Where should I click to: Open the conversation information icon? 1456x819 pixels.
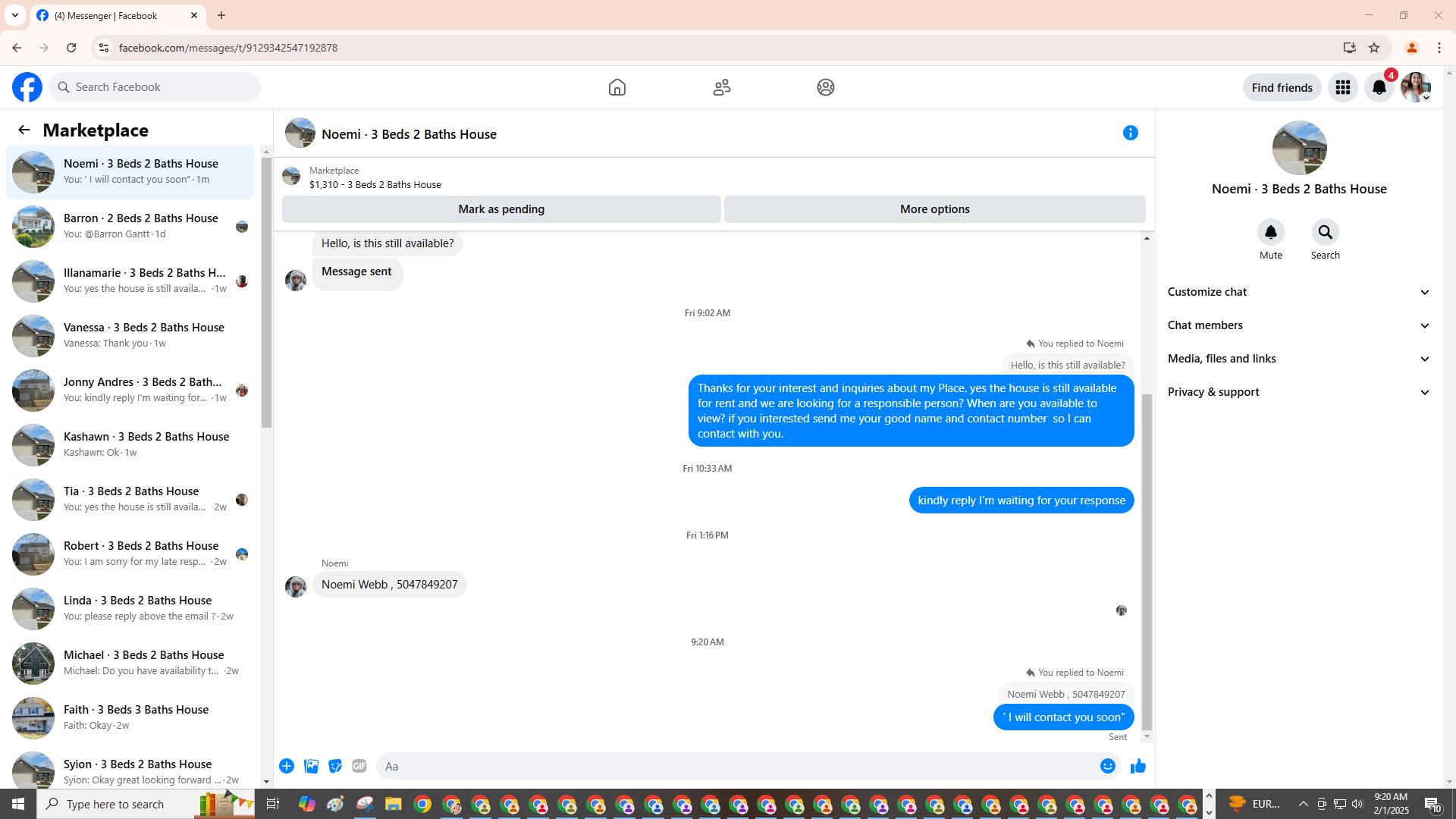[x=1130, y=133]
